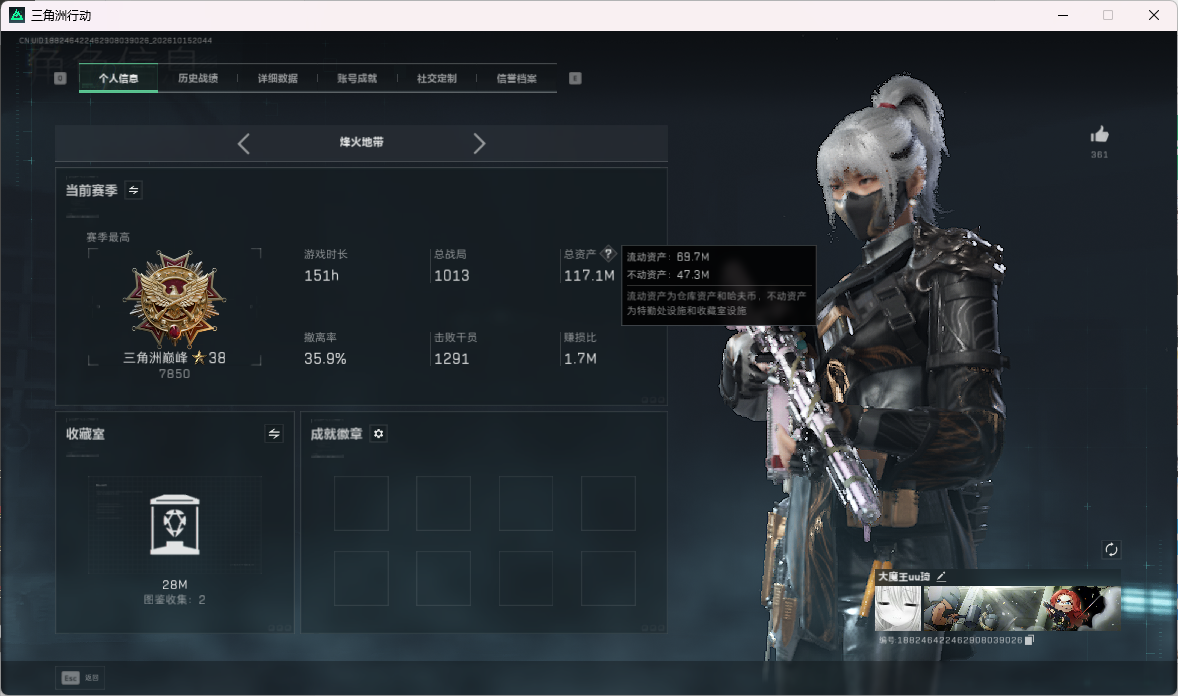Open the 信誉档案 tab
1178x696 pixels.
pyautogui.click(x=516, y=78)
